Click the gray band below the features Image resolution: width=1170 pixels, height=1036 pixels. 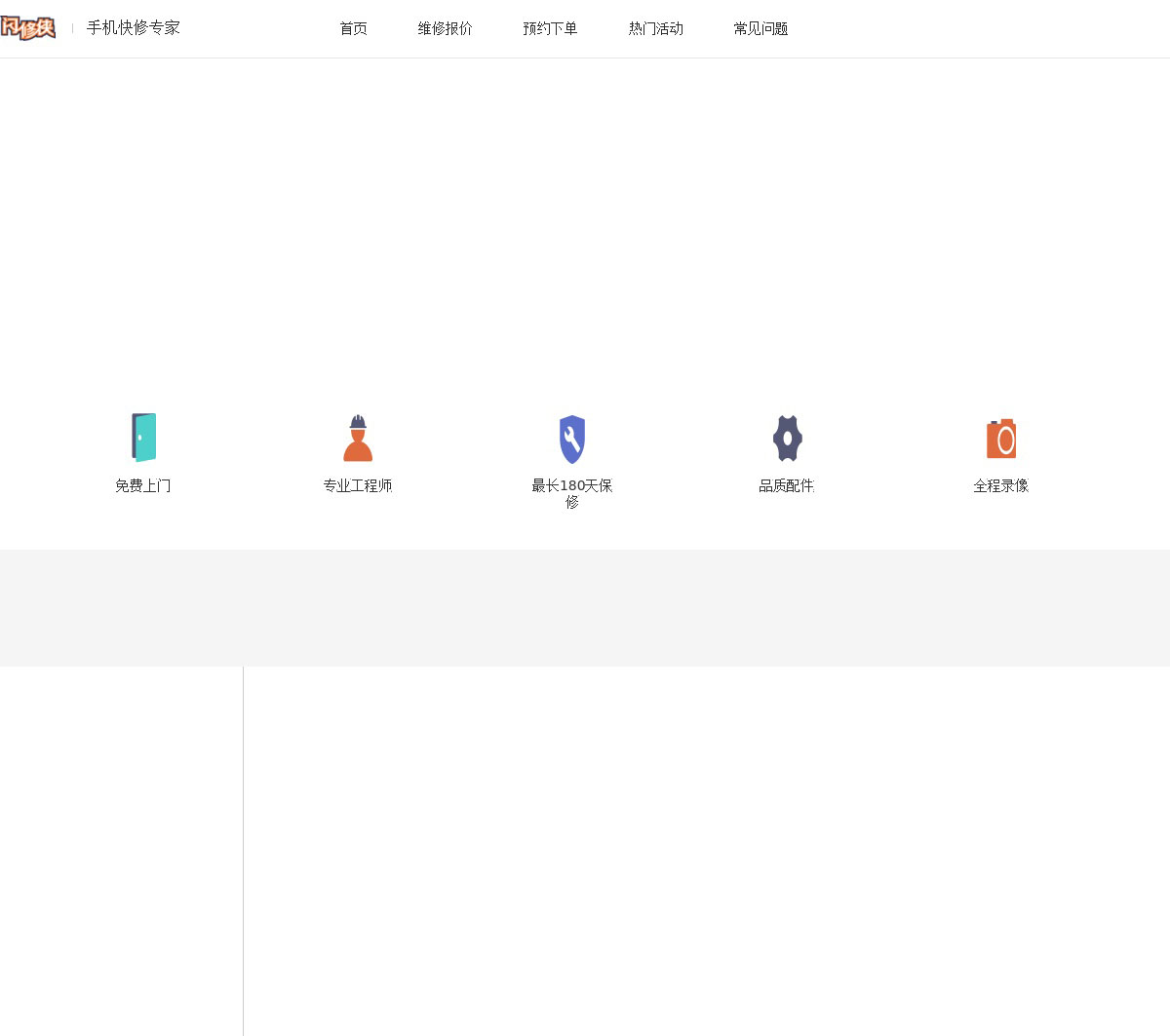click(x=585, y=607)
